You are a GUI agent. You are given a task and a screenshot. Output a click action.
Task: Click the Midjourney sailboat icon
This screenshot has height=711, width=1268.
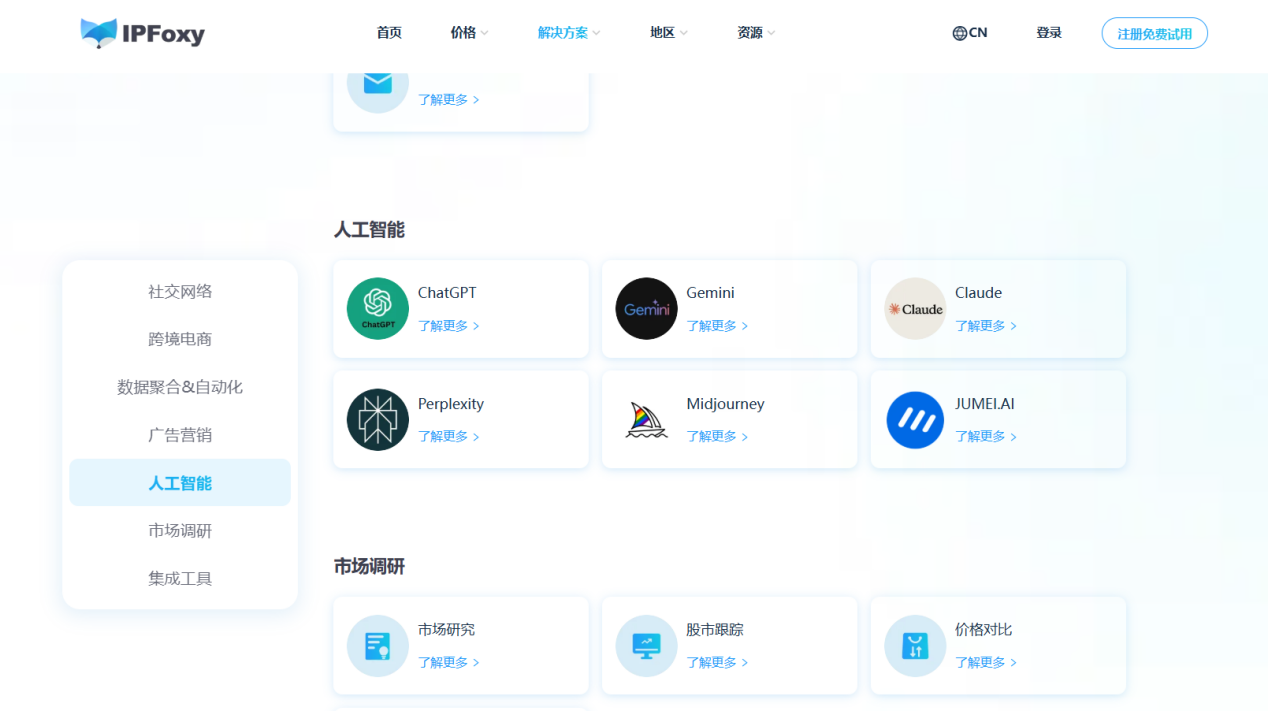(646, 420)
